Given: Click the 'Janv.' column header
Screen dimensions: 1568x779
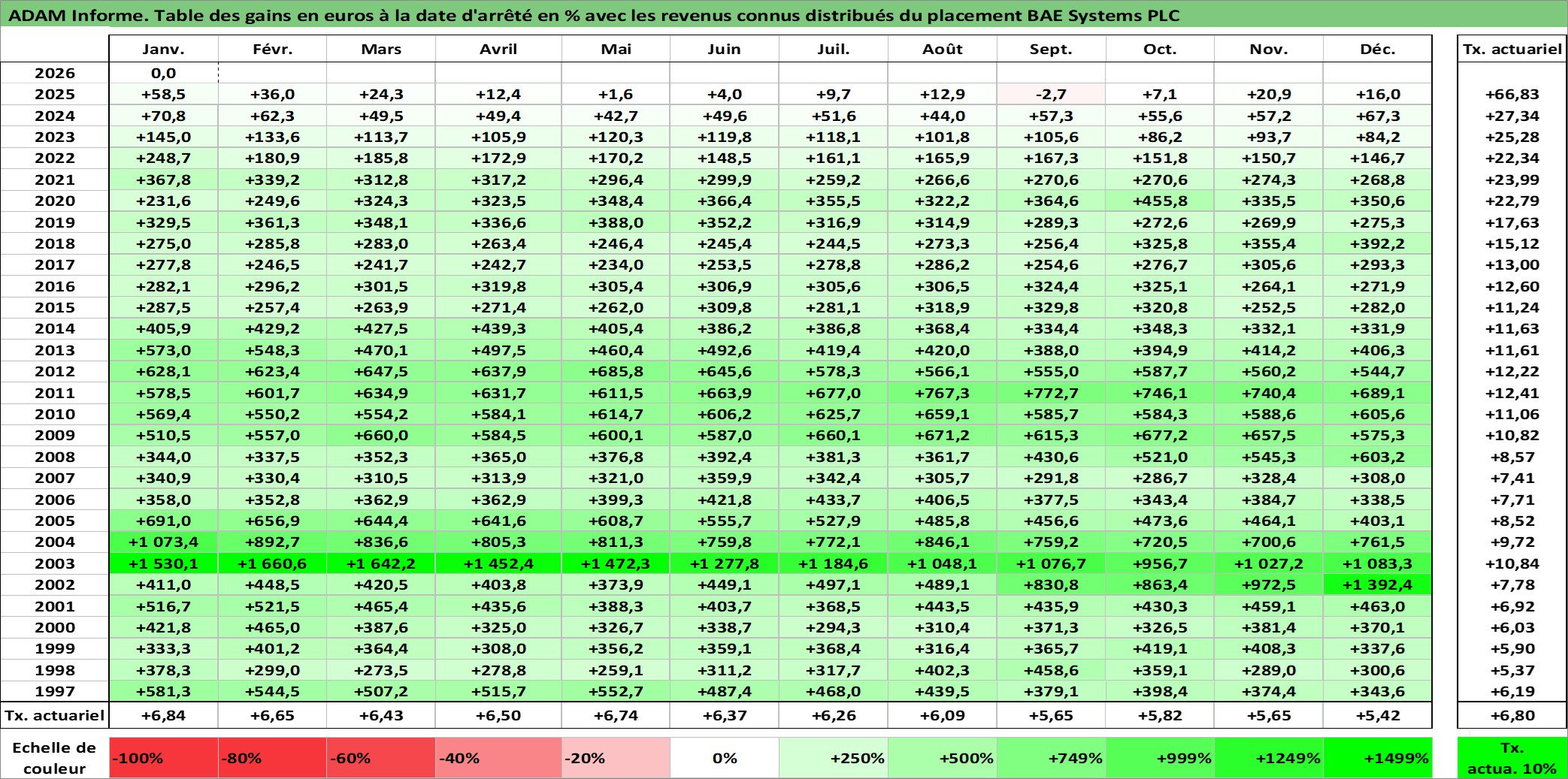Looking at the screenshot, I should point(164,49).
